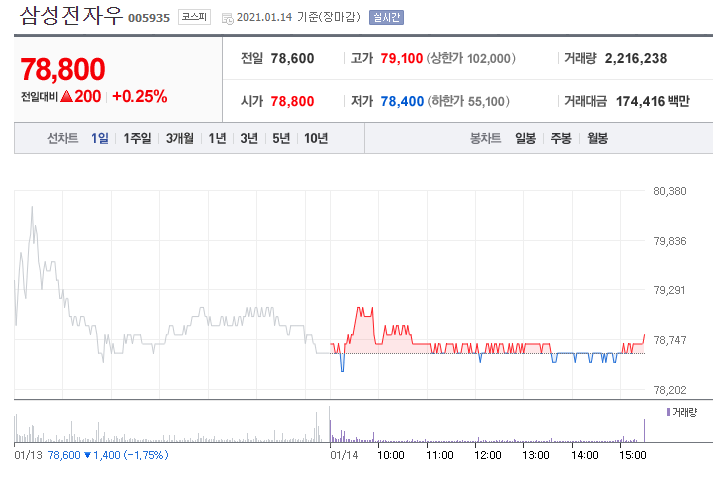Click the 12:00 time axis label
Screen dimensions: 713x479
[487, 455]
